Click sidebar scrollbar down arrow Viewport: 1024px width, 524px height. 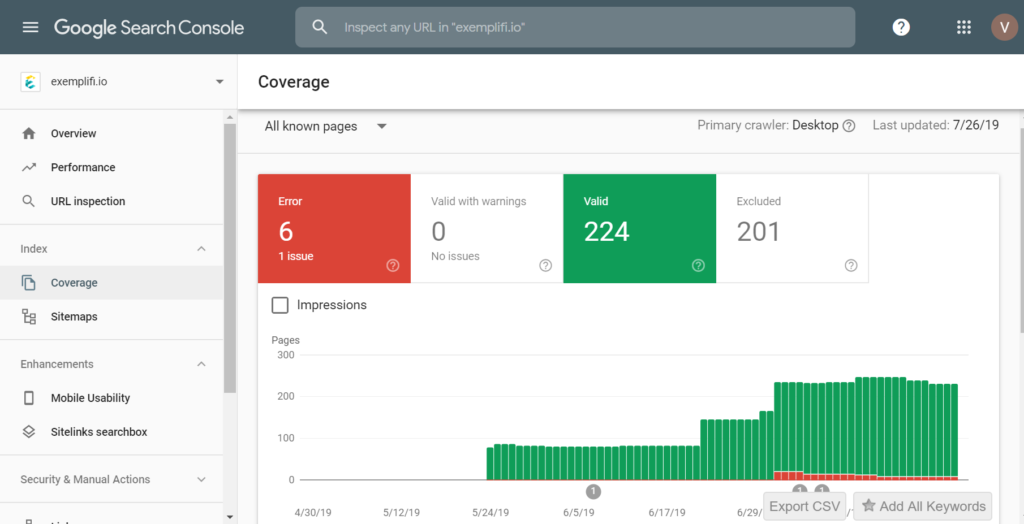pyautogui.click(x=229, y=517)
